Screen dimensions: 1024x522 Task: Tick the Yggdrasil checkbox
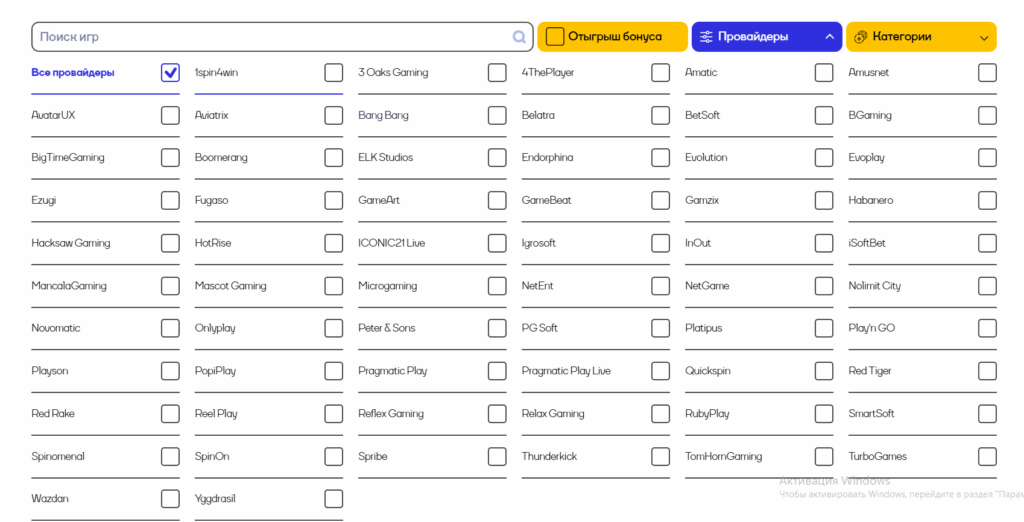[x=333, y=499]
